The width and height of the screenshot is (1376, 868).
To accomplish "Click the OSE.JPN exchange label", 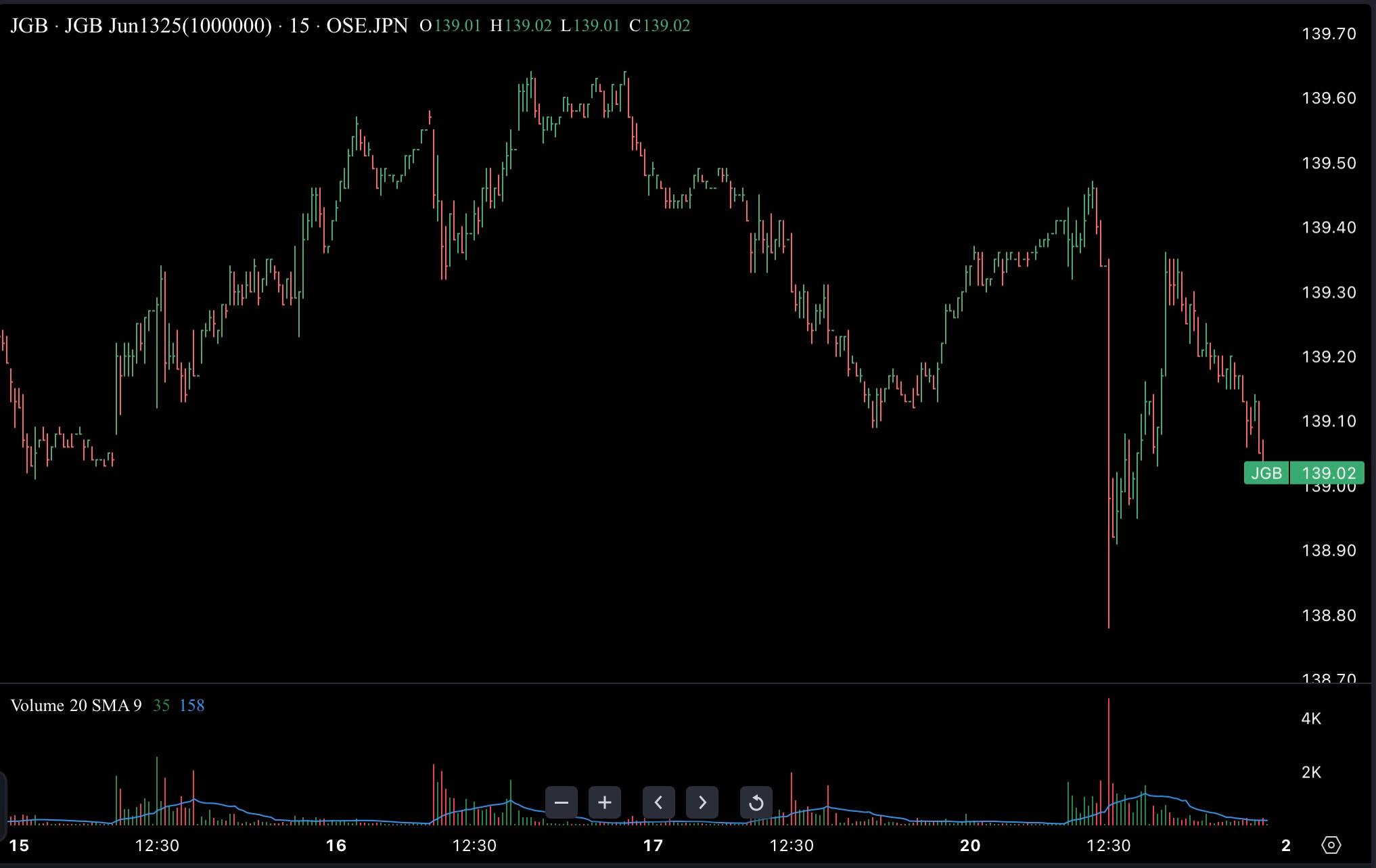I will coord(367,26).
